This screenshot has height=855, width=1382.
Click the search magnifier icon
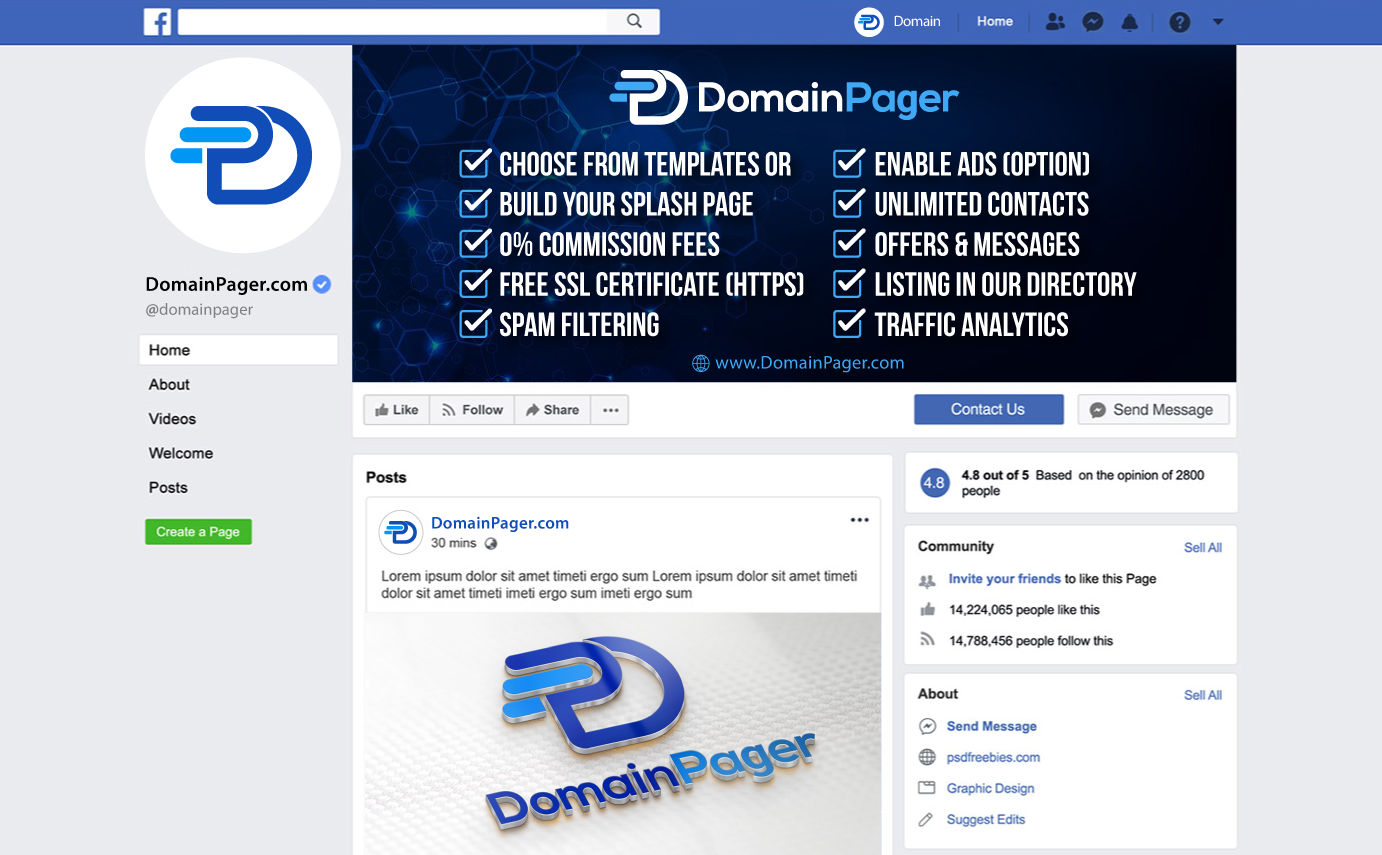tap(634, 21)
